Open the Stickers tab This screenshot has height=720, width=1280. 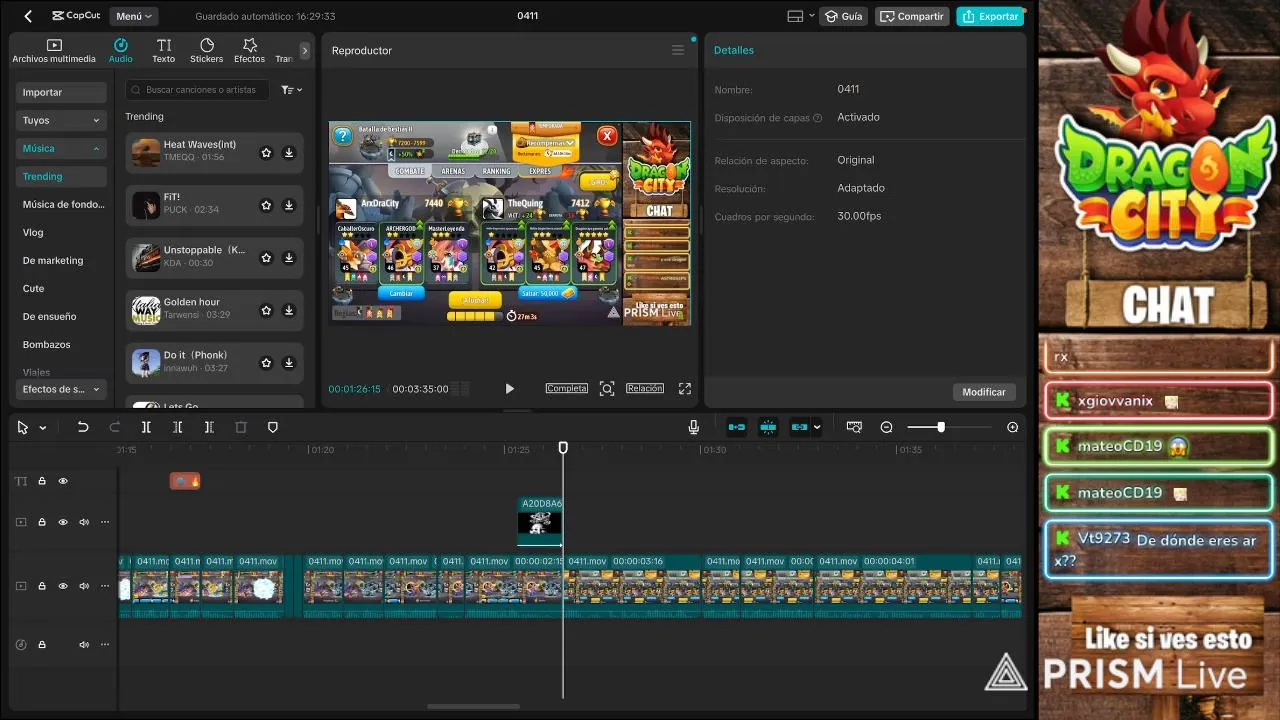[207, 51]
